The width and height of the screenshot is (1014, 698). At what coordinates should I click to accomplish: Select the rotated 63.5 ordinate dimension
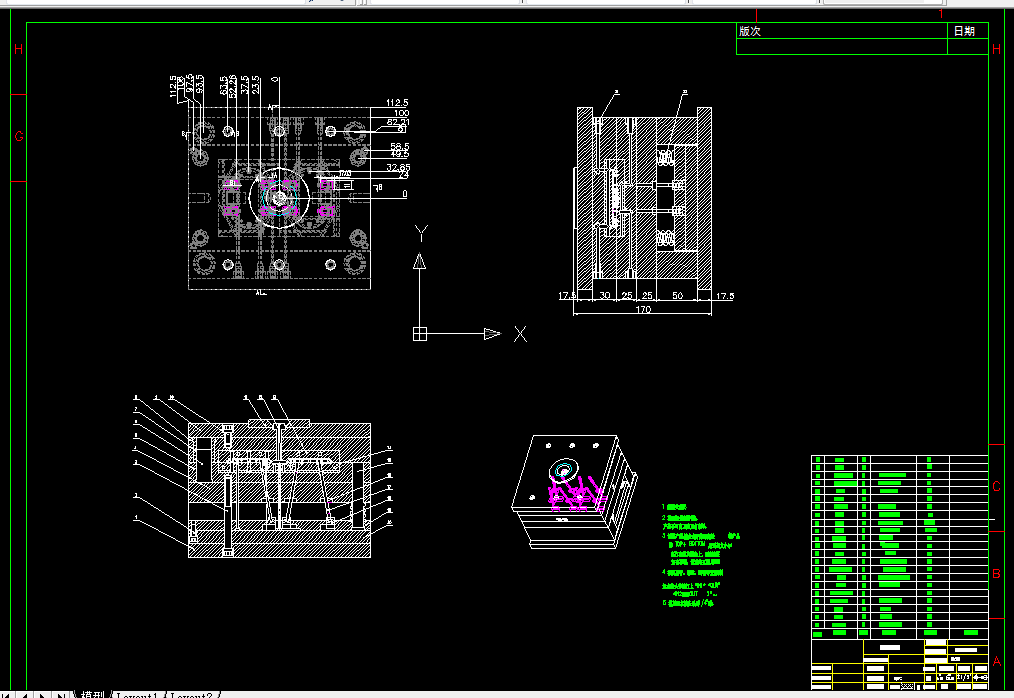[223, 85]
